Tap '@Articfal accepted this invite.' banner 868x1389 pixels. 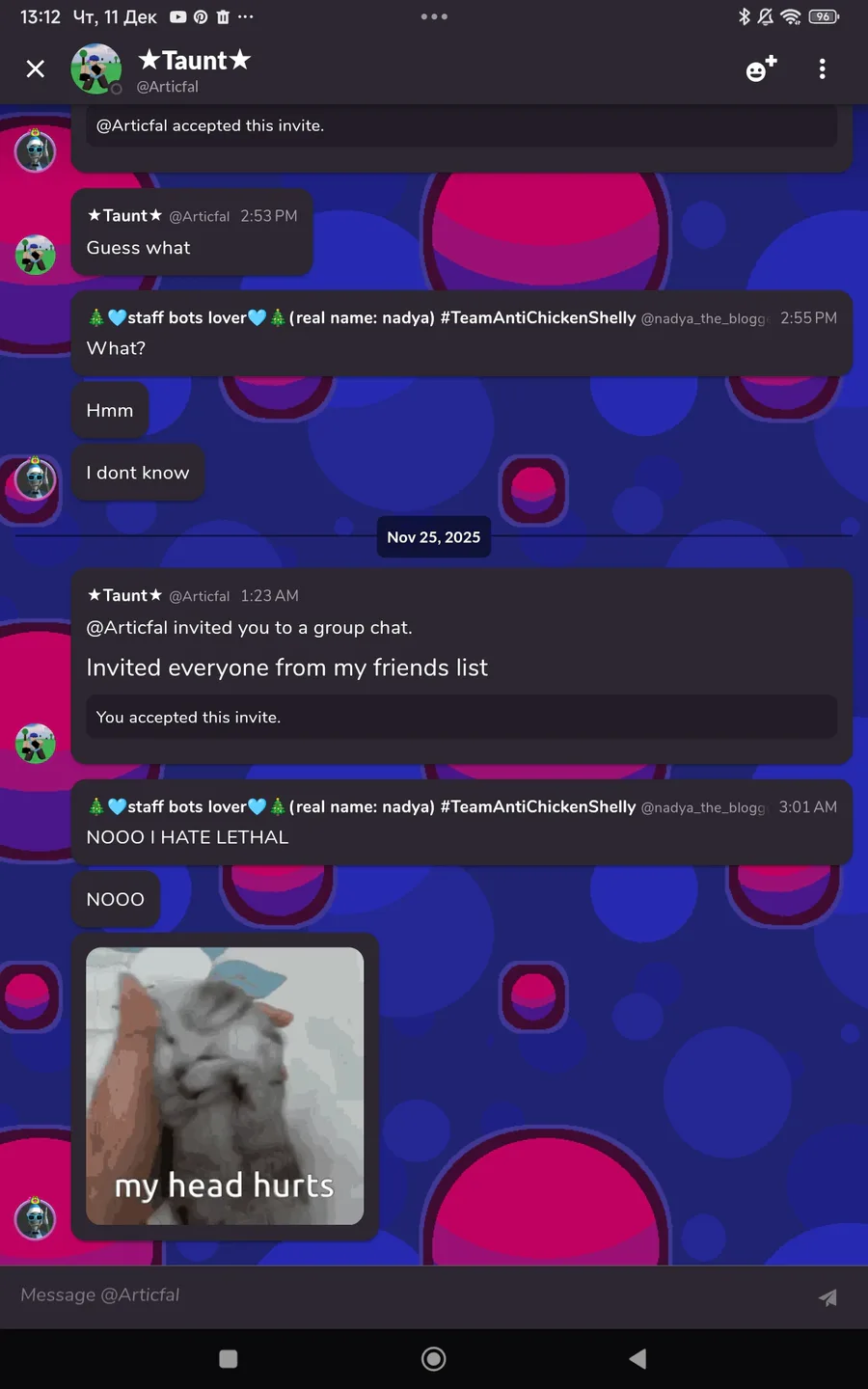(x=462, y=126)
